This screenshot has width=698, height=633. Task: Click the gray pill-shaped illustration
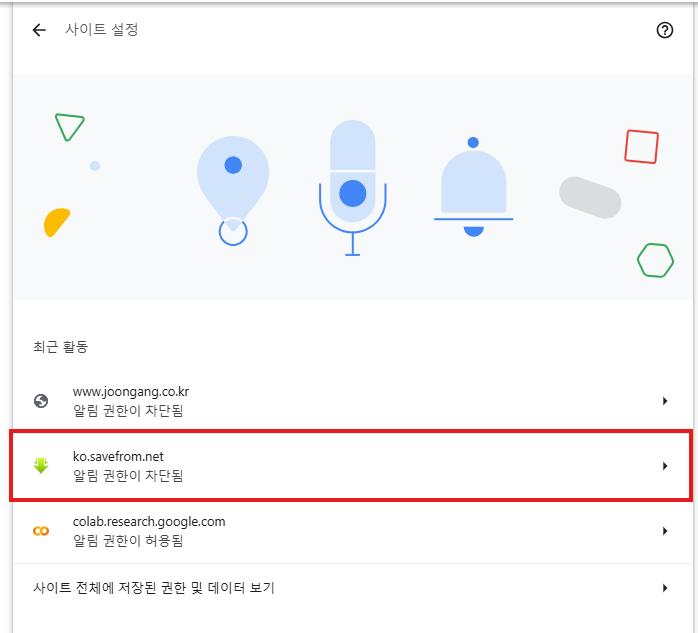coord(590,197)
